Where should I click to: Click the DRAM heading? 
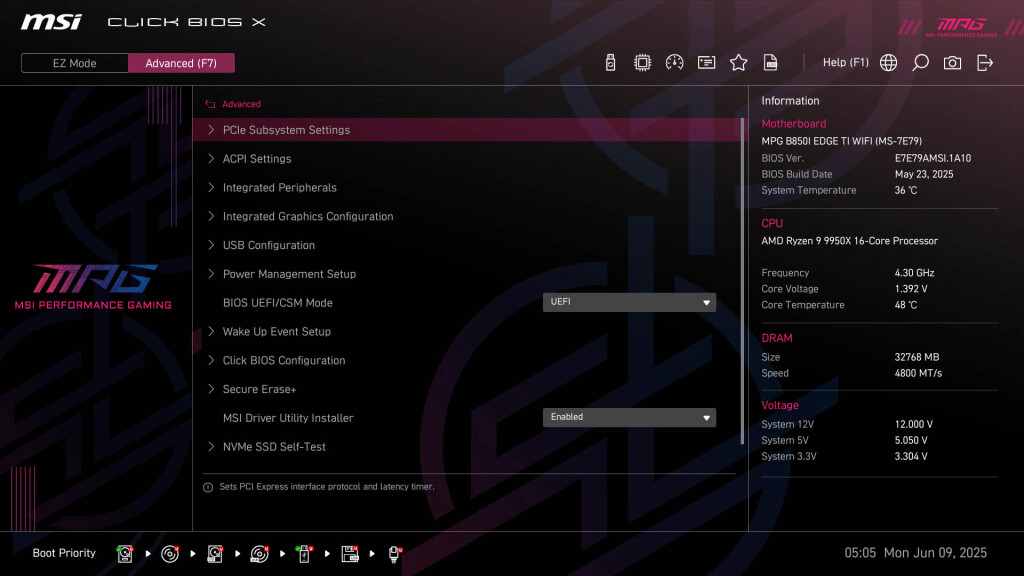776,338
